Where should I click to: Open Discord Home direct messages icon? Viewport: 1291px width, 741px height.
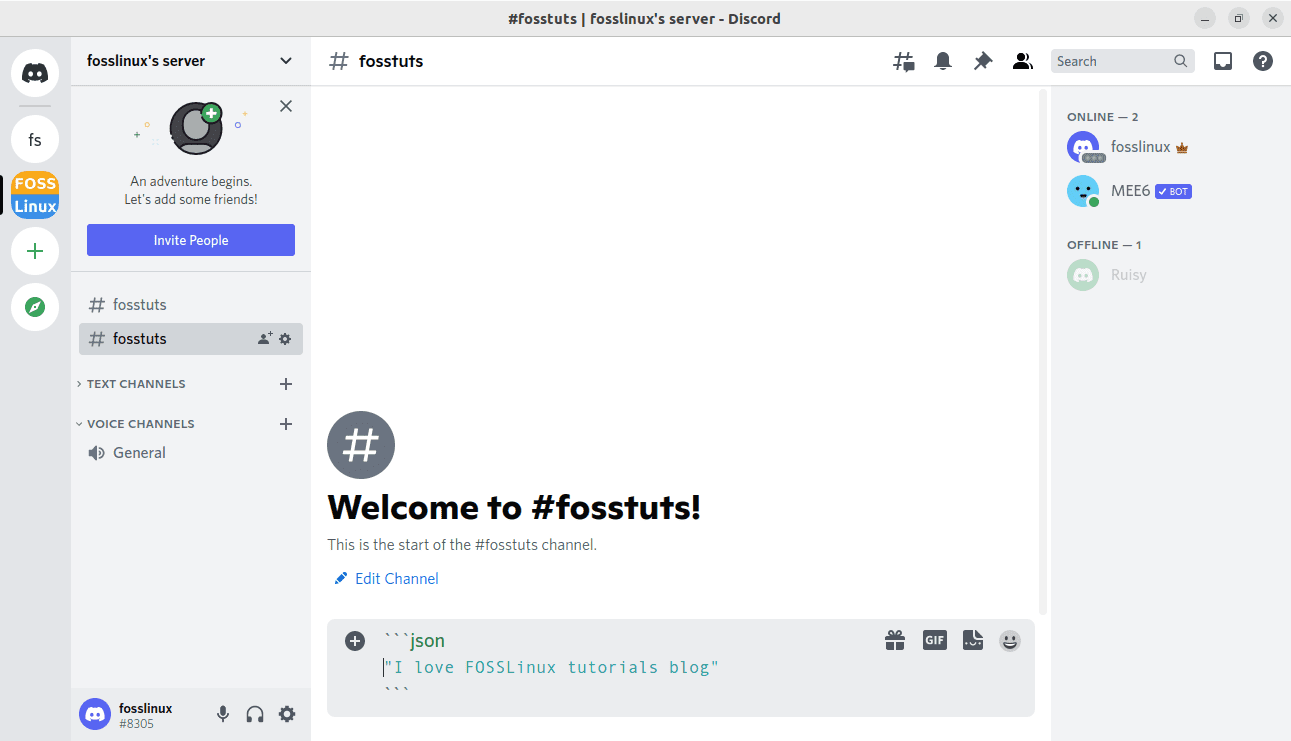point(35,73)
